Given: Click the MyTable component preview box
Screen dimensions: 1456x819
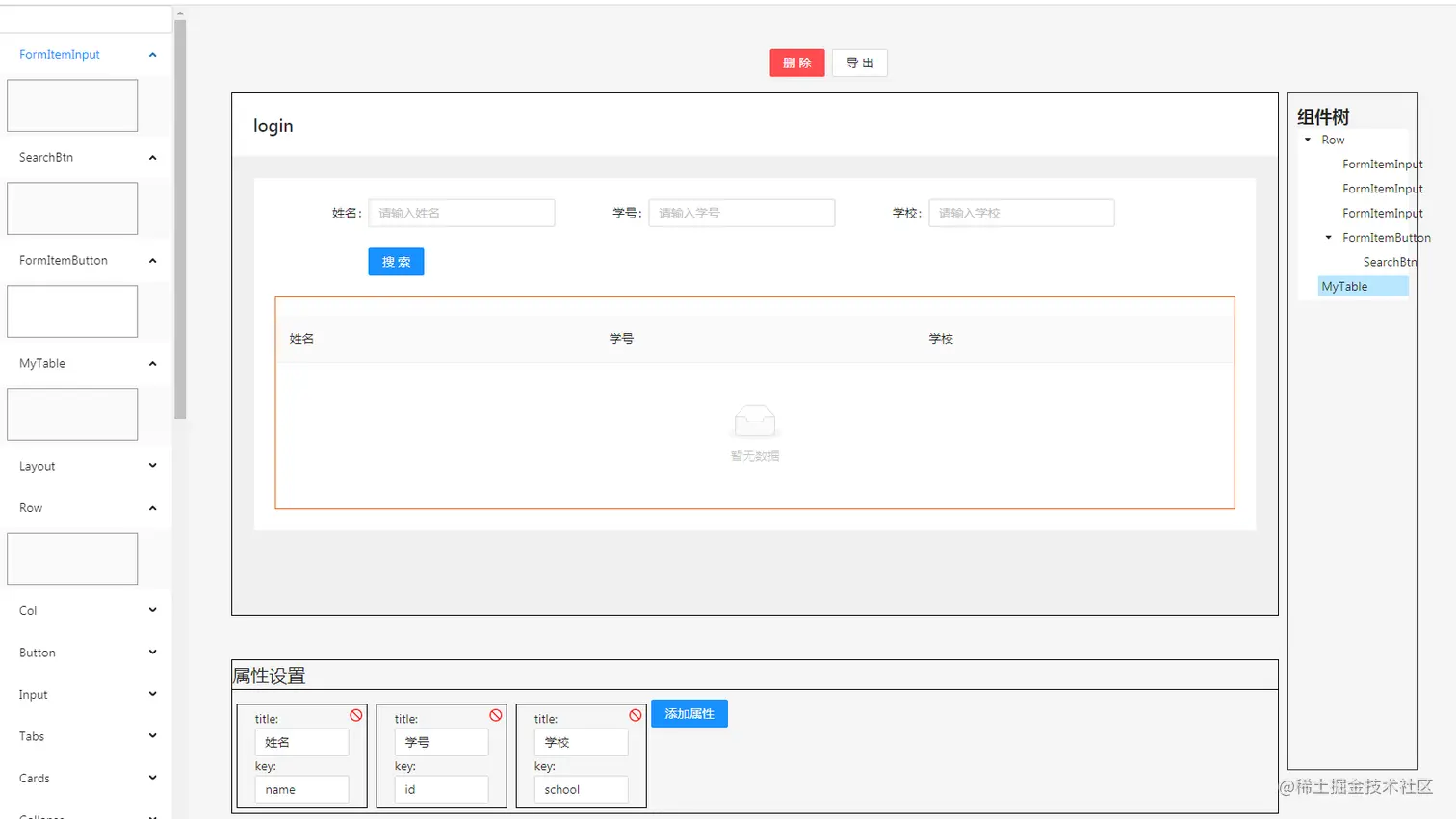Looking at the screenshot, I should (x=72, y=414).
